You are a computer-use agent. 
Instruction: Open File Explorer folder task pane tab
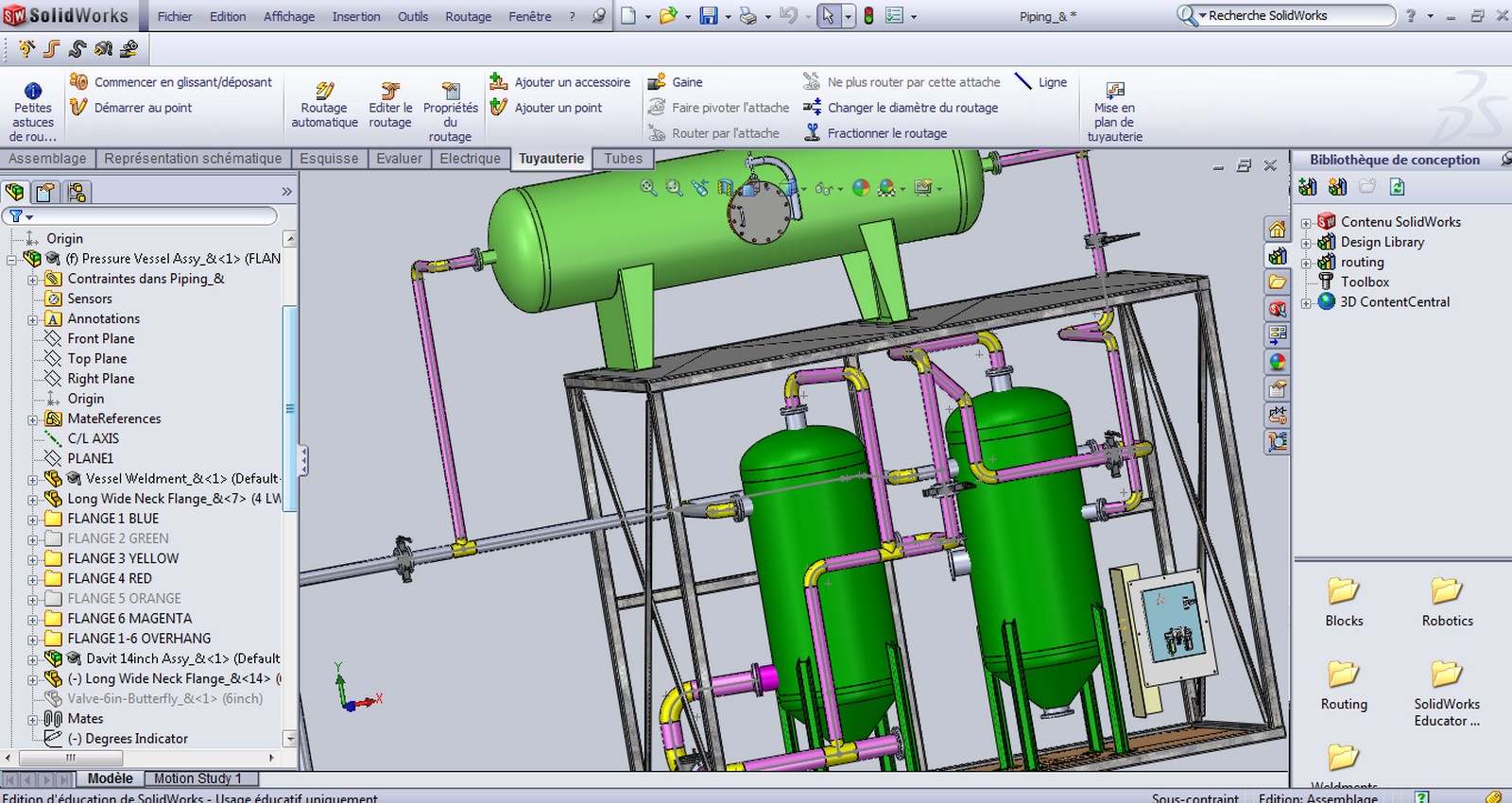[1278, 282]
